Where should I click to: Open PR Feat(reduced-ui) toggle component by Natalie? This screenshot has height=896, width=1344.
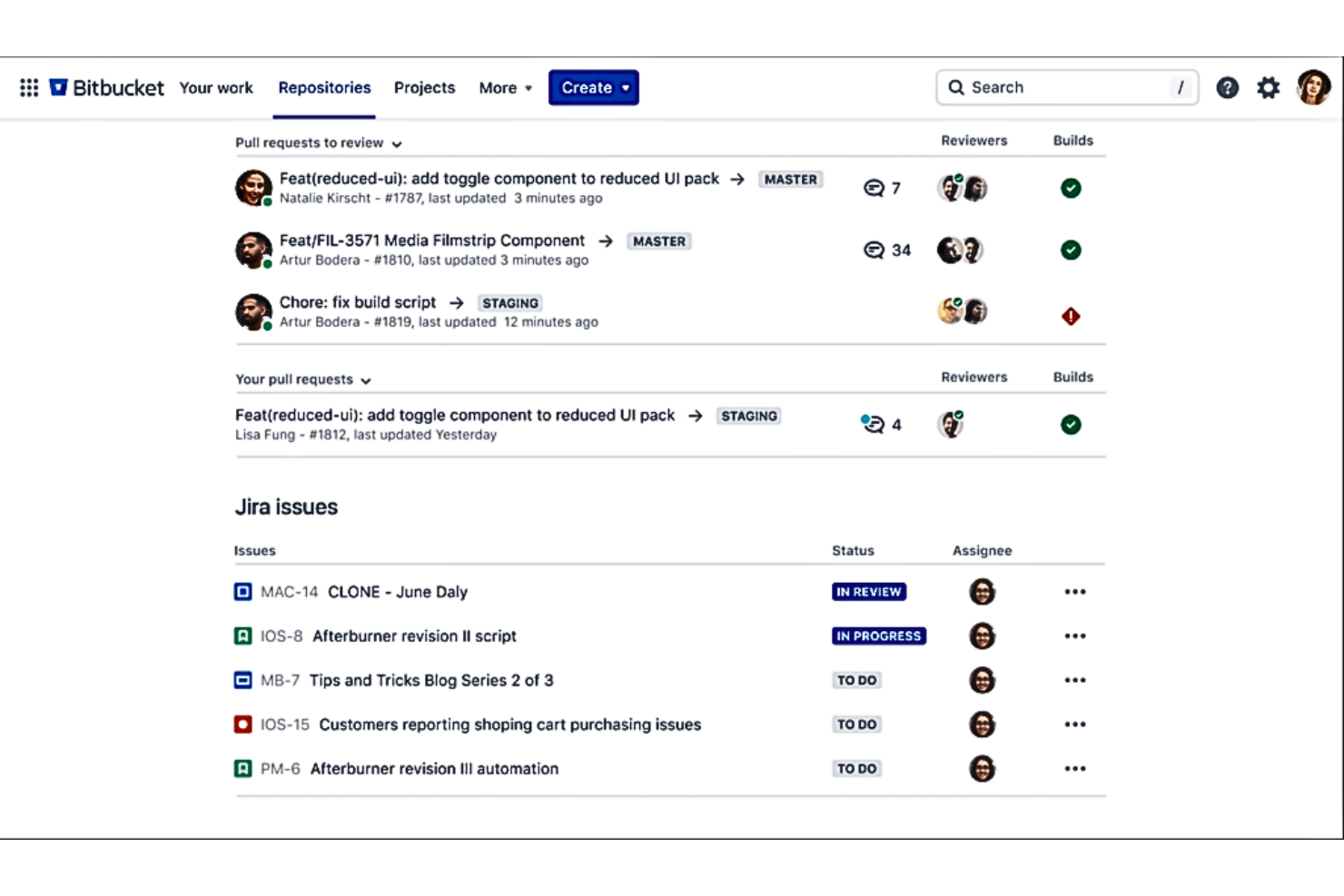tap(499, 179)
